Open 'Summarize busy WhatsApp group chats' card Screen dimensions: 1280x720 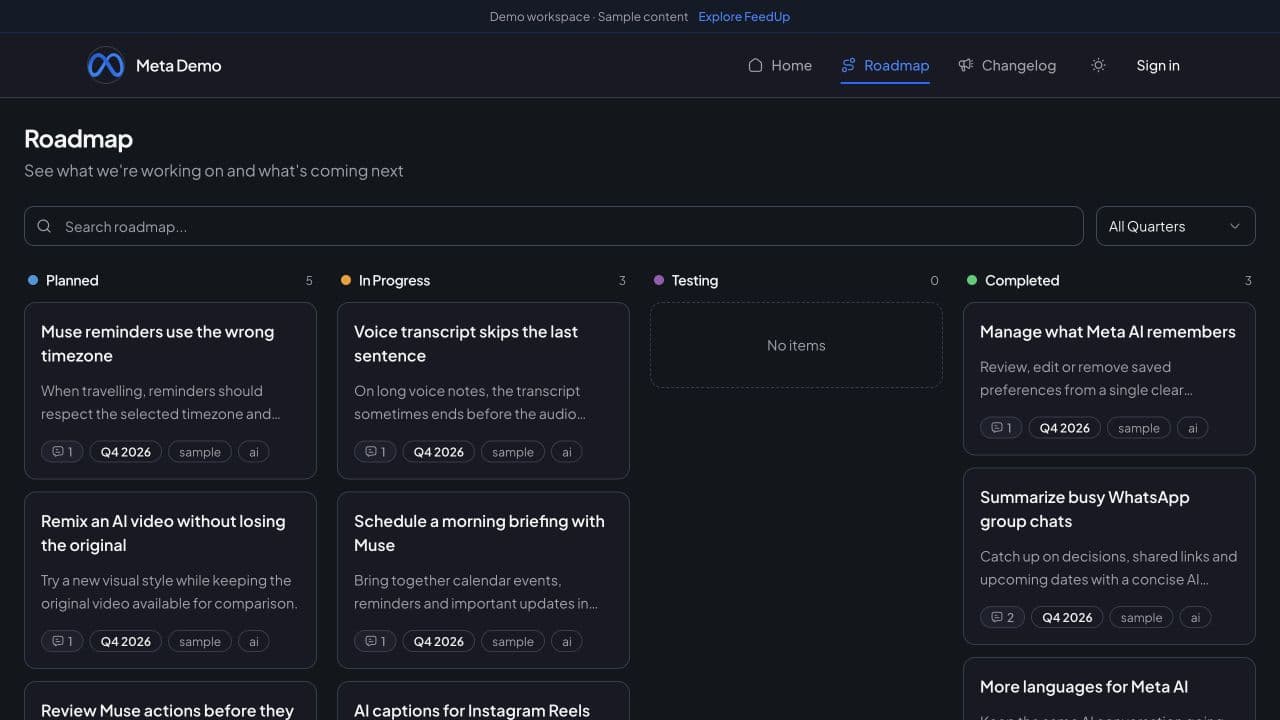[x=1109, y=556]
